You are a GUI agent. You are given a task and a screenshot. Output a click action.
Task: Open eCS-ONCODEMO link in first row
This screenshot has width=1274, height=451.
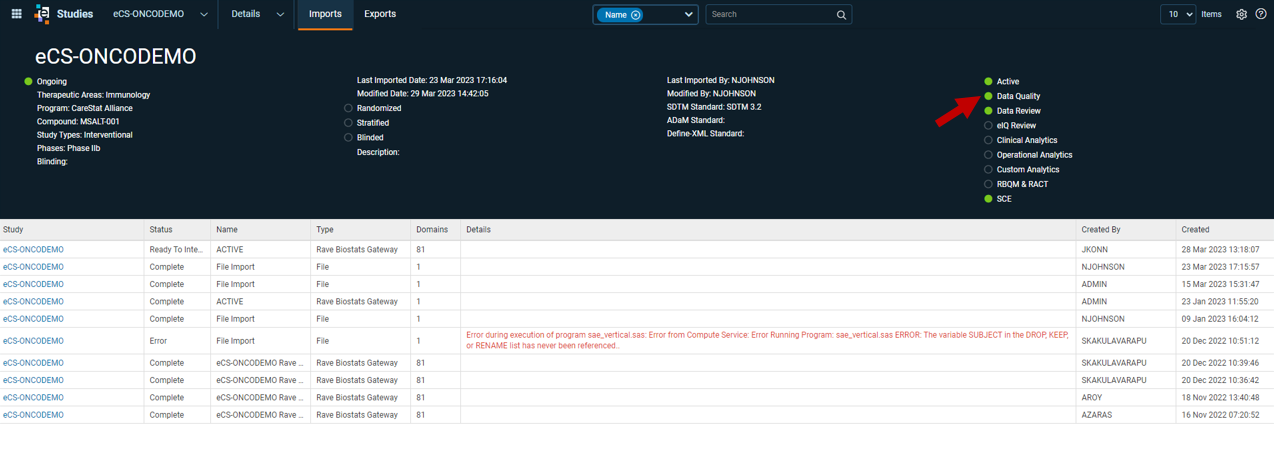coord(33,250)
